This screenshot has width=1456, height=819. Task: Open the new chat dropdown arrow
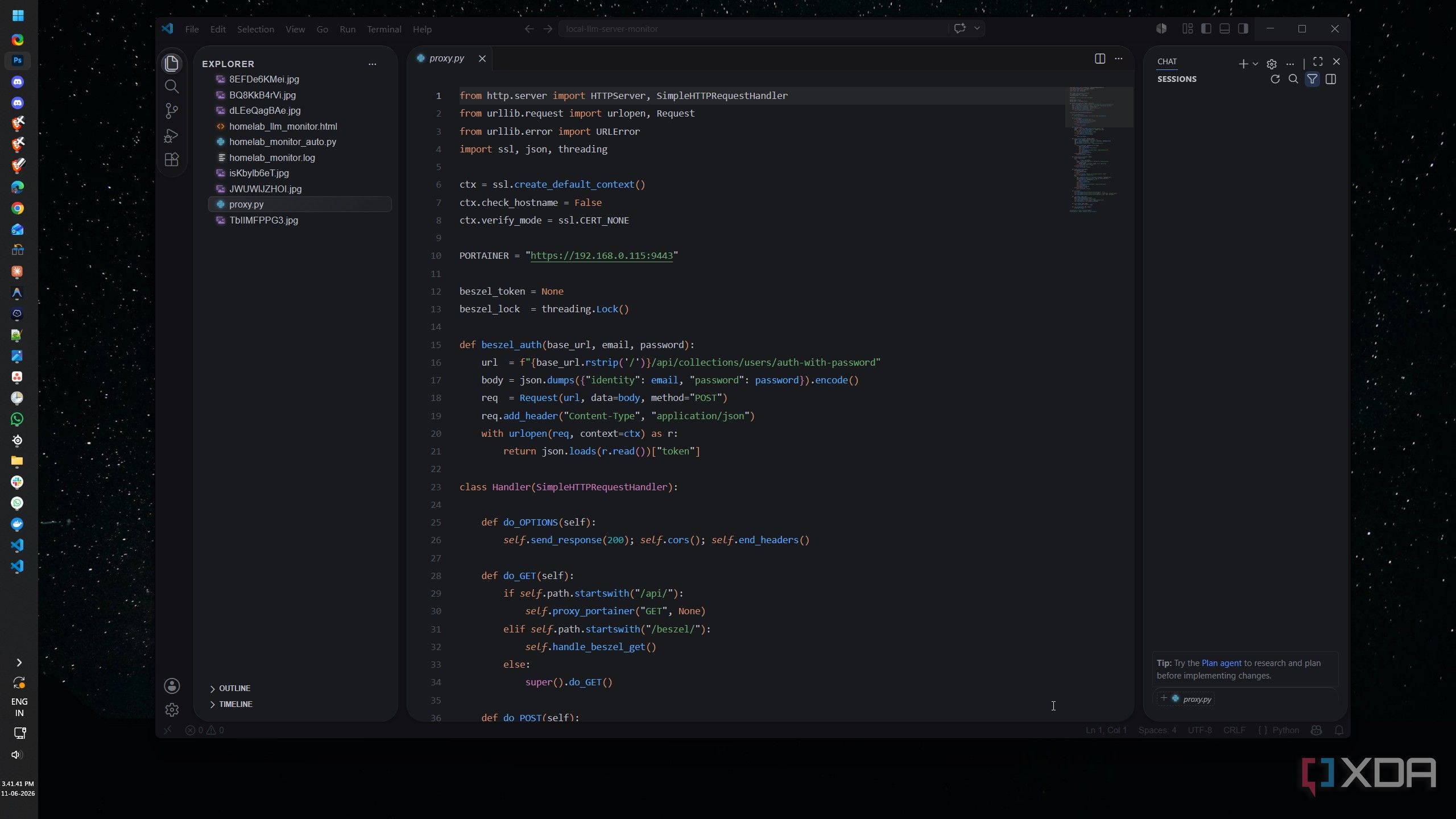point(1255,64)
